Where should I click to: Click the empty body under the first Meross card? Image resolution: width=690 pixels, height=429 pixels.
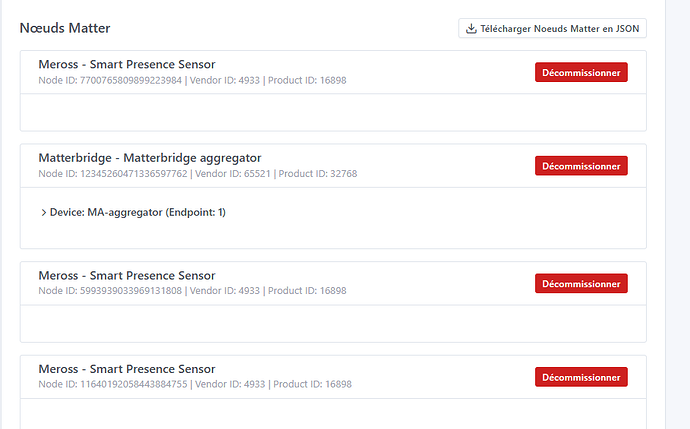coord(332,112)
